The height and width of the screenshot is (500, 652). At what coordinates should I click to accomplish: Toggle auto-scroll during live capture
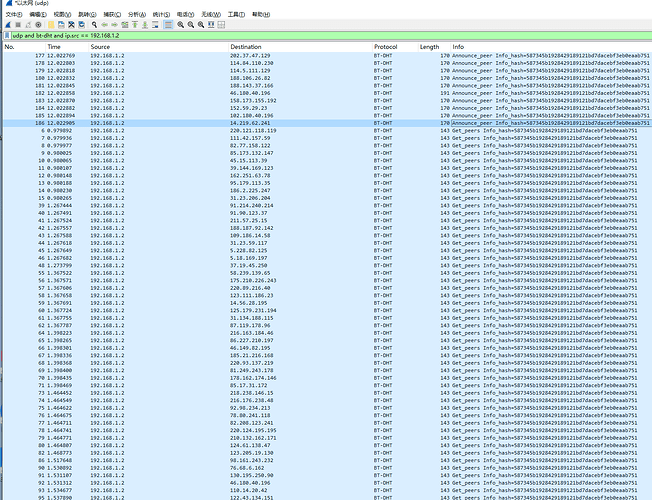[x=155, y=25]
